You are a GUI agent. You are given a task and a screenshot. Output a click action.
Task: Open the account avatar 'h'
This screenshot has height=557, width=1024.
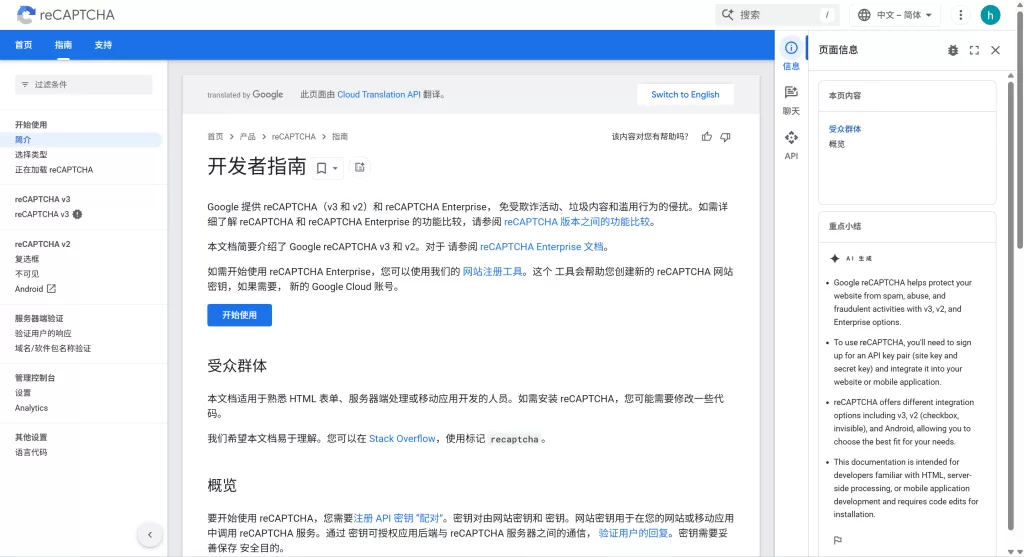click(x=990, y=15)
